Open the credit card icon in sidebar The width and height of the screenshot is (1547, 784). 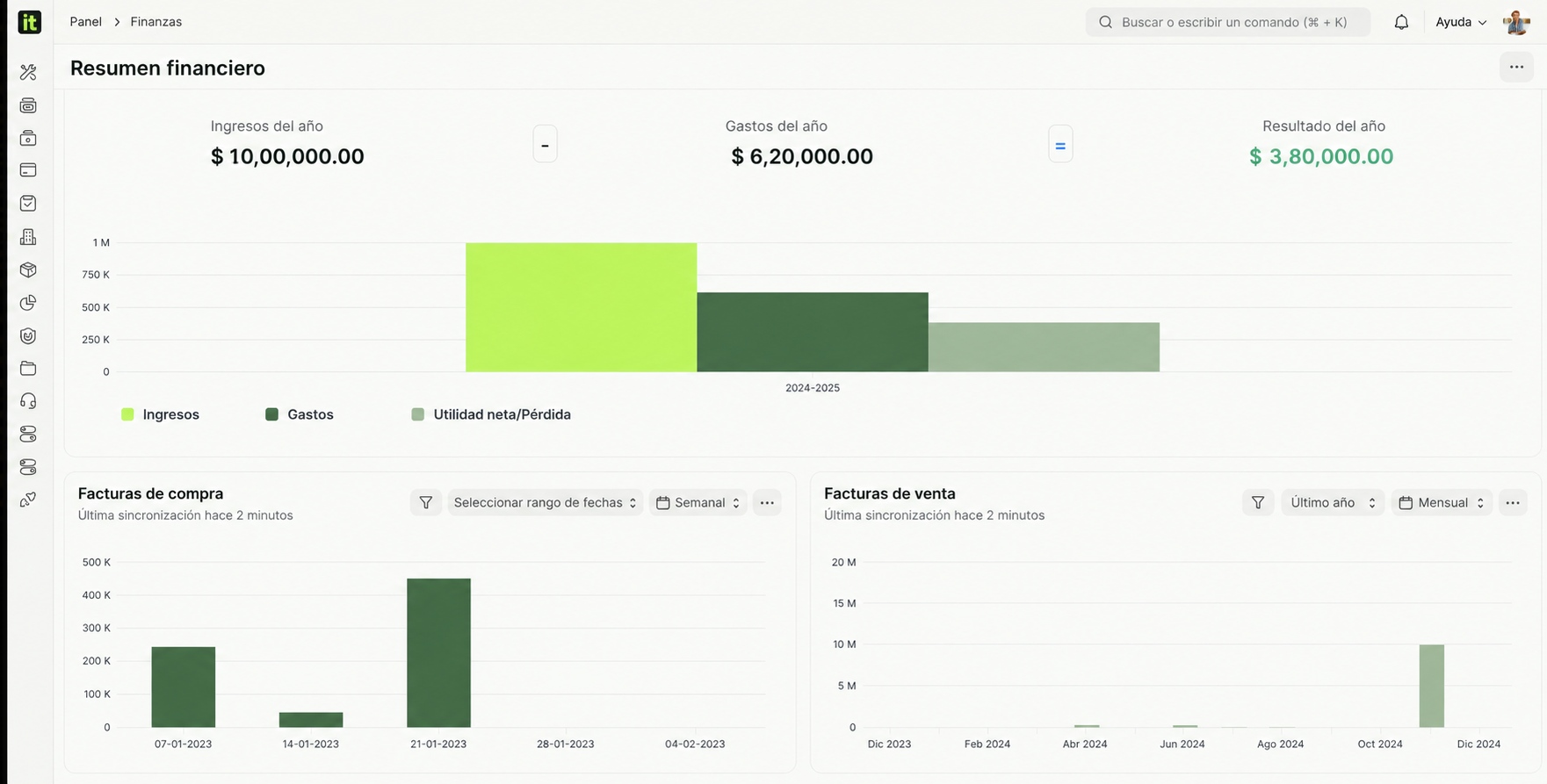coord(28,170)
